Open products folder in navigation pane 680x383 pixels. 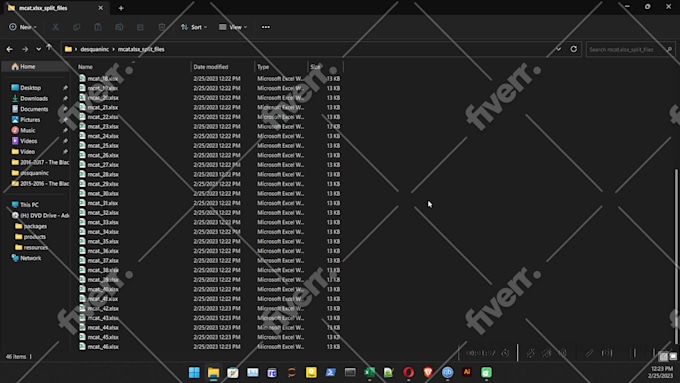[35, 237]
